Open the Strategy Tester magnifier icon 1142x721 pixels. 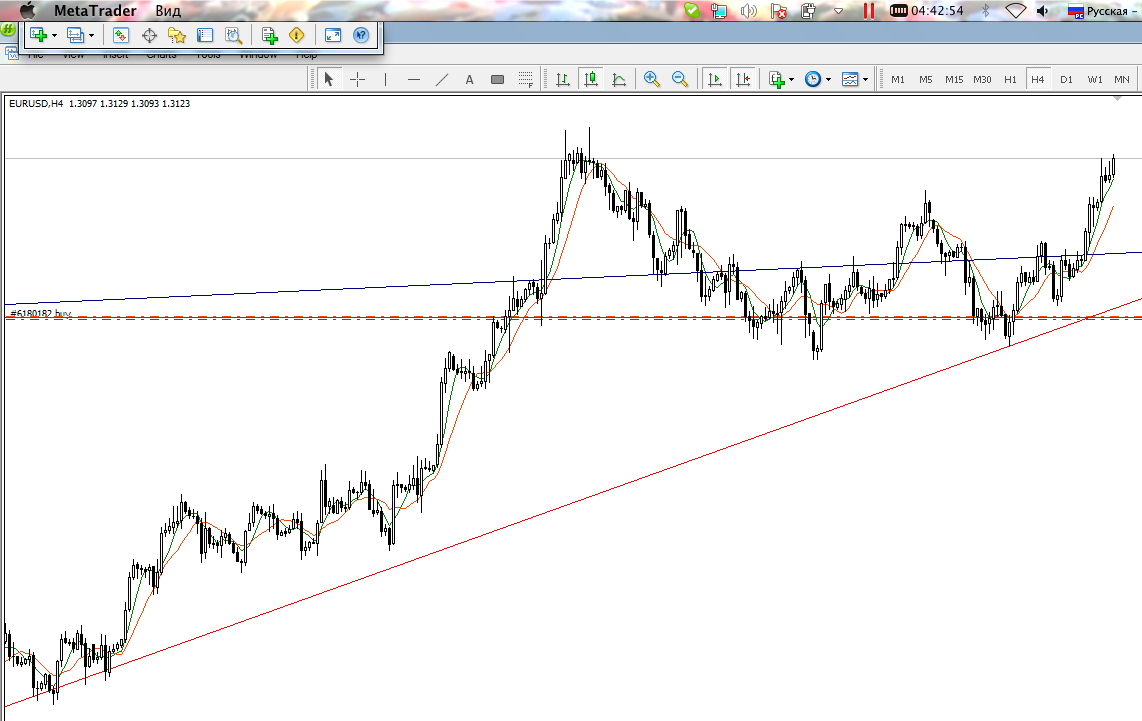[233, 35]
